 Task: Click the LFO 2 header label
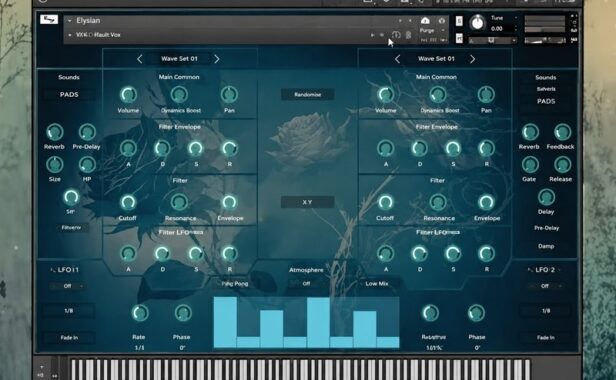point(545,270)
